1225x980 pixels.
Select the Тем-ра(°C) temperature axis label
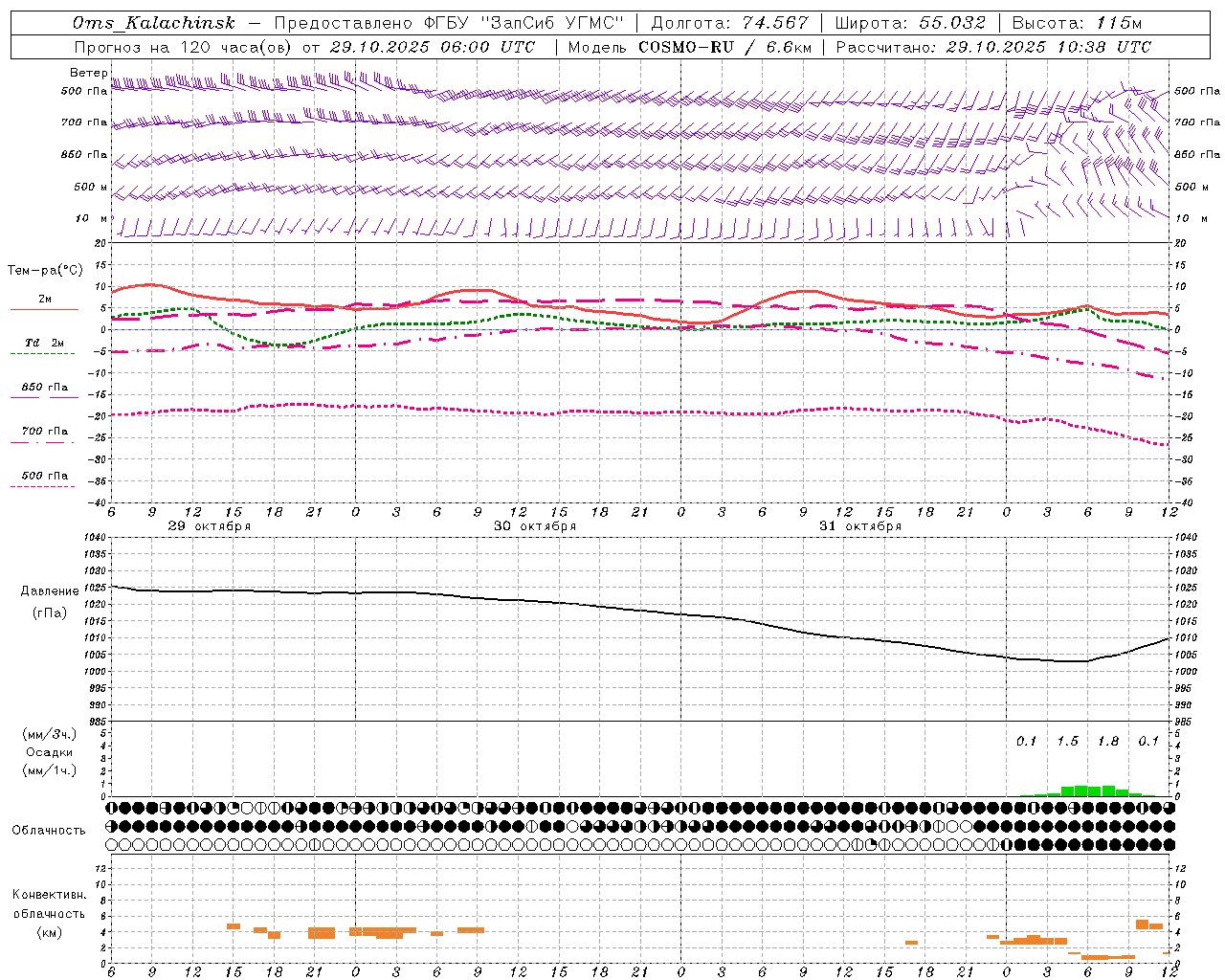(45, 271)
